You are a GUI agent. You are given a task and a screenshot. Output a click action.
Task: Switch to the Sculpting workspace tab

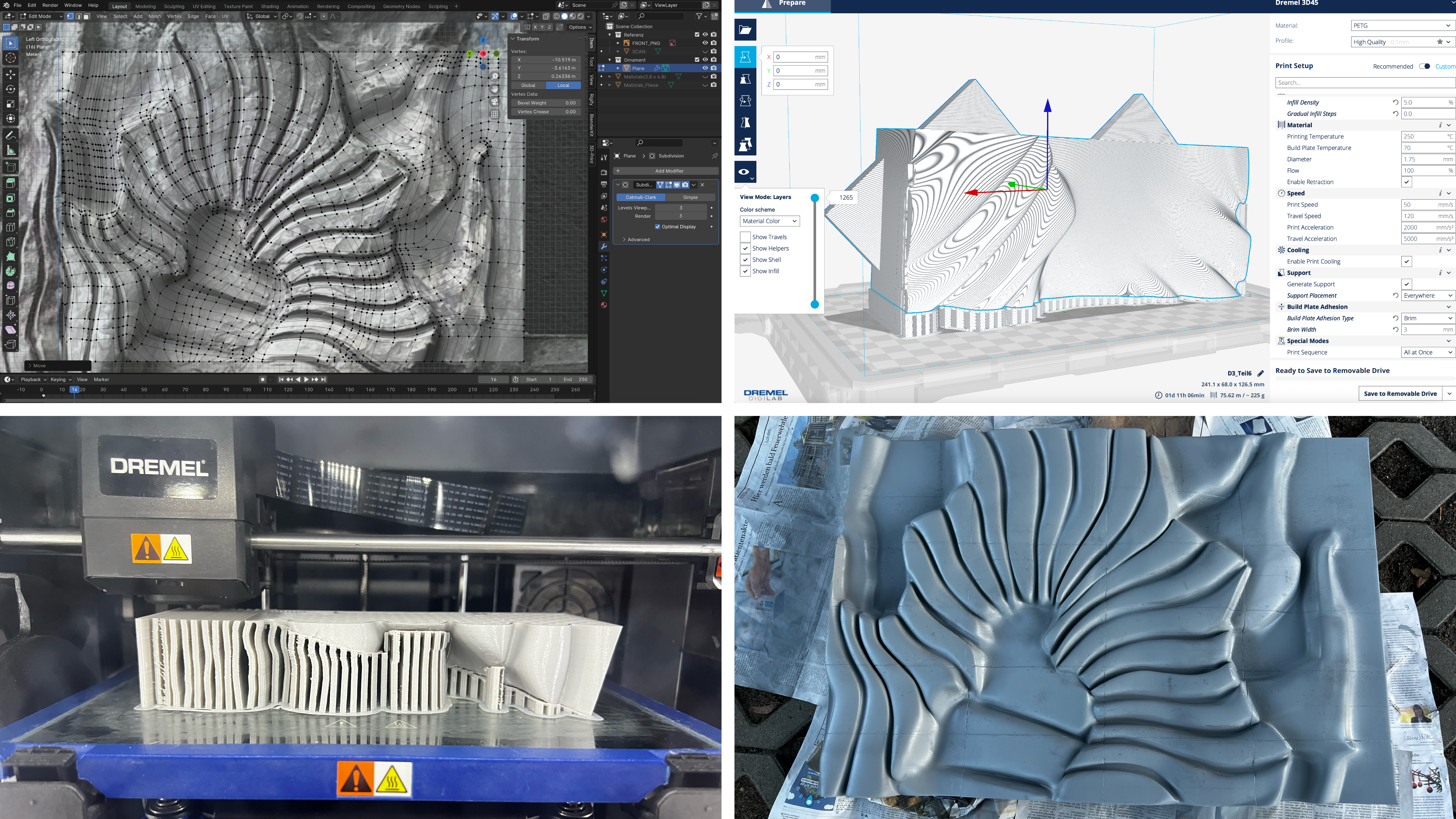[174, 6]
